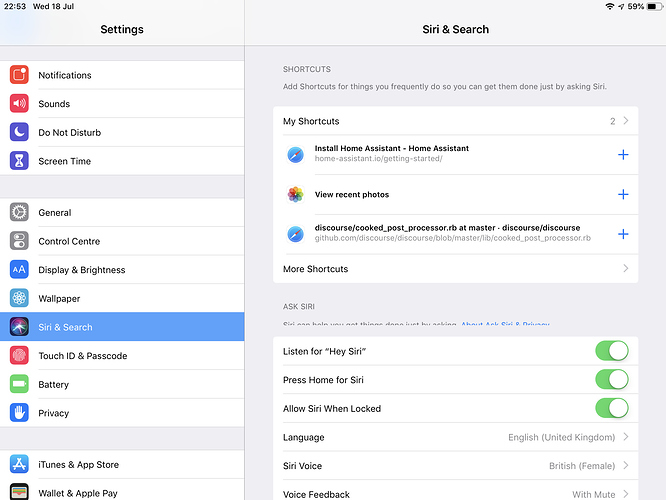This screenshot has width=666, height=500.
Task: Tap the Touch ID fingerprint icon
Action: 19,355
